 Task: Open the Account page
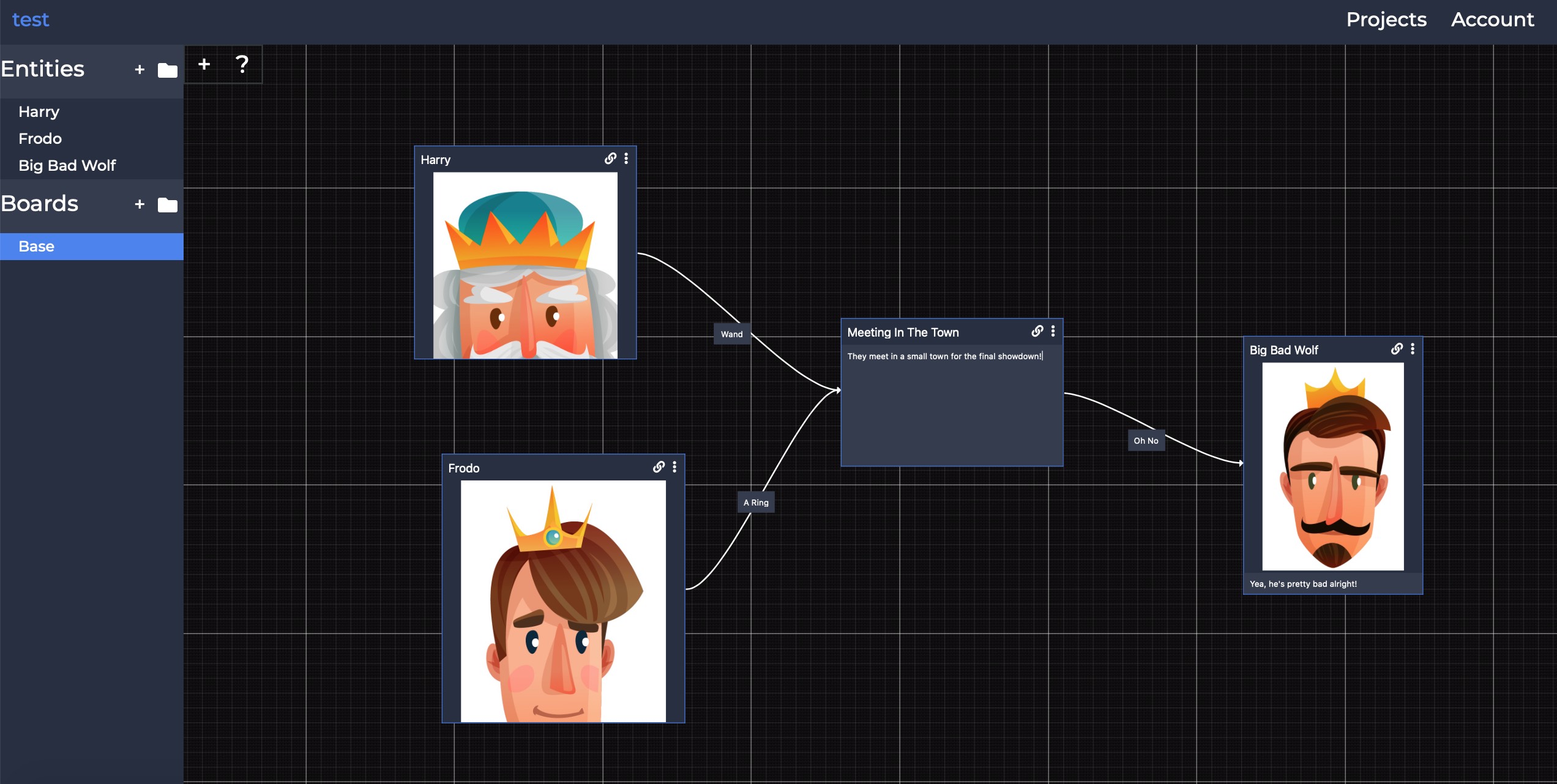(x=1493, y=20)
